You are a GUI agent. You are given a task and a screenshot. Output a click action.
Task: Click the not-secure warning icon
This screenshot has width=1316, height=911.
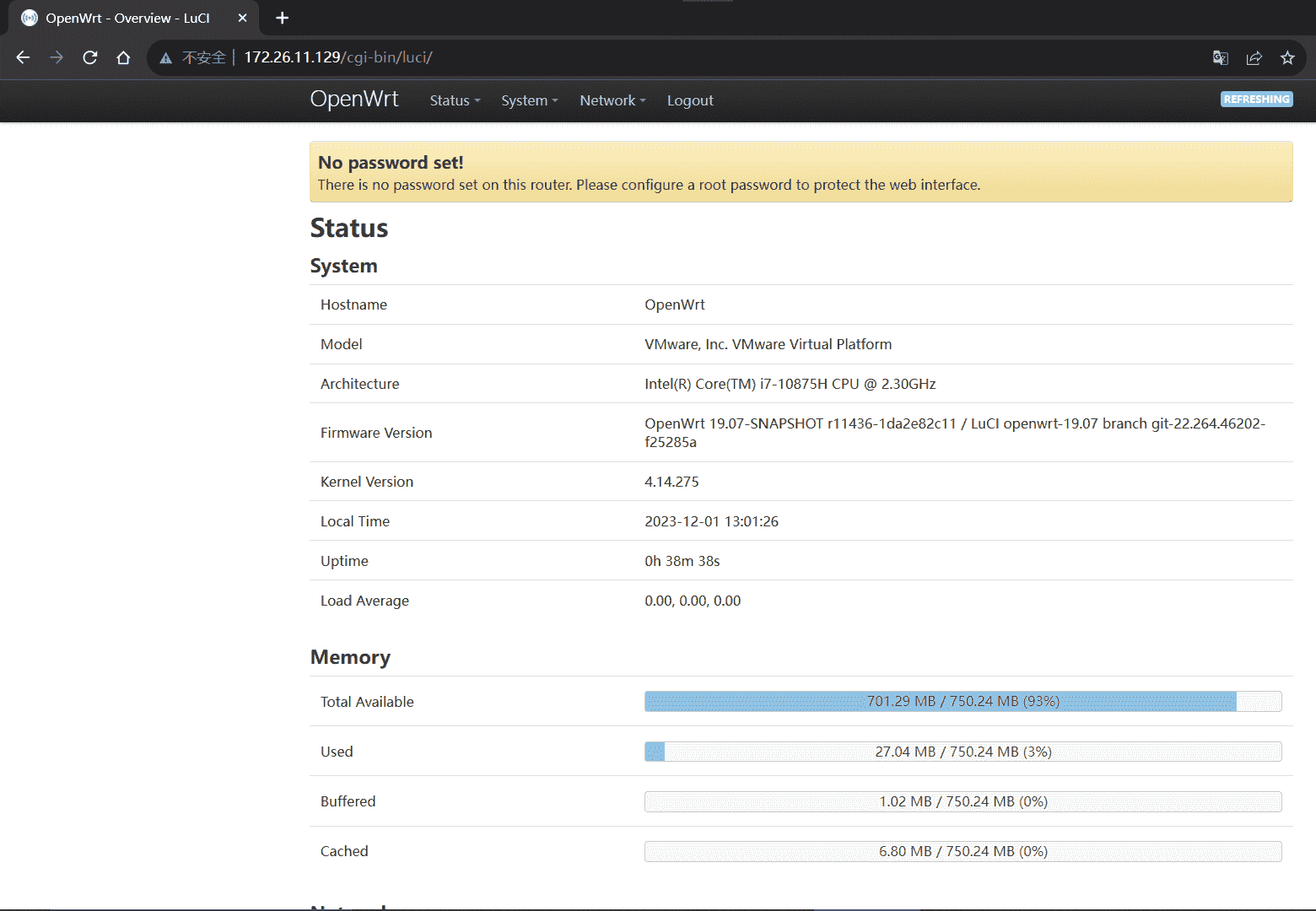166,57
